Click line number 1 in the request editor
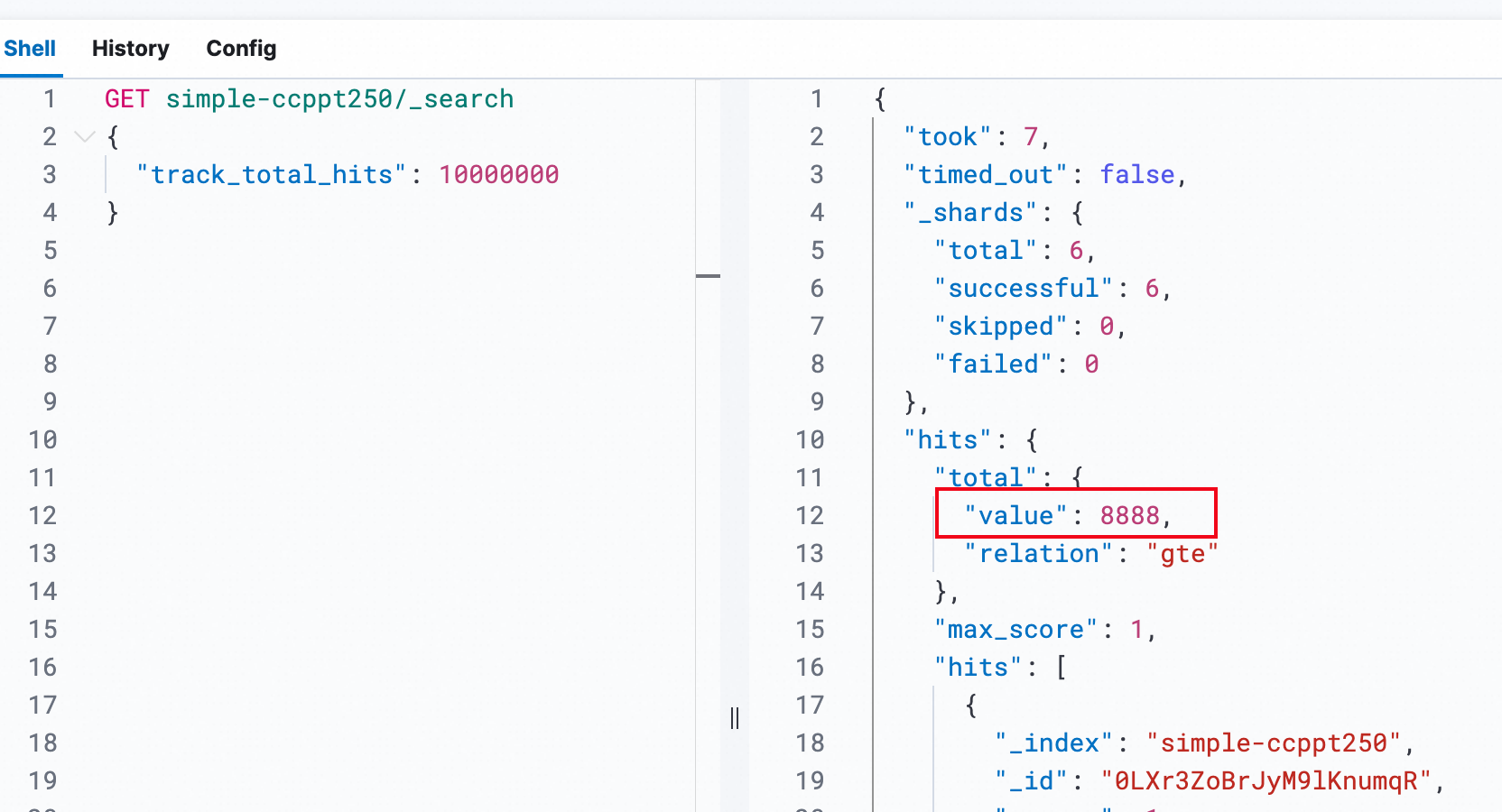 click(50, 99)
